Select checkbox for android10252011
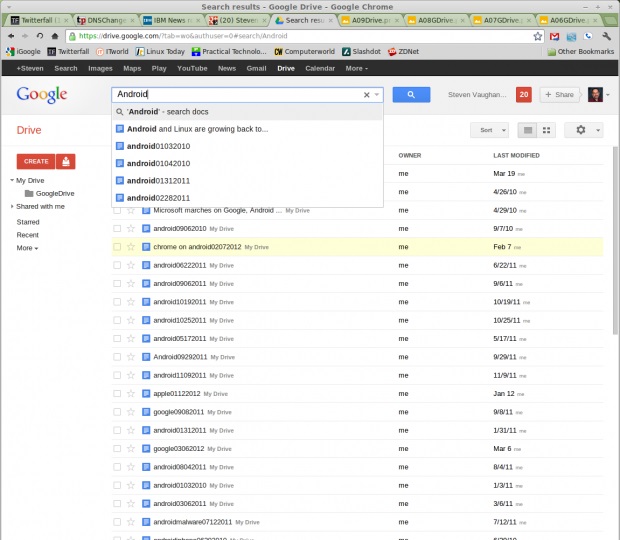 pyautogui.click(x=117, y=320)
